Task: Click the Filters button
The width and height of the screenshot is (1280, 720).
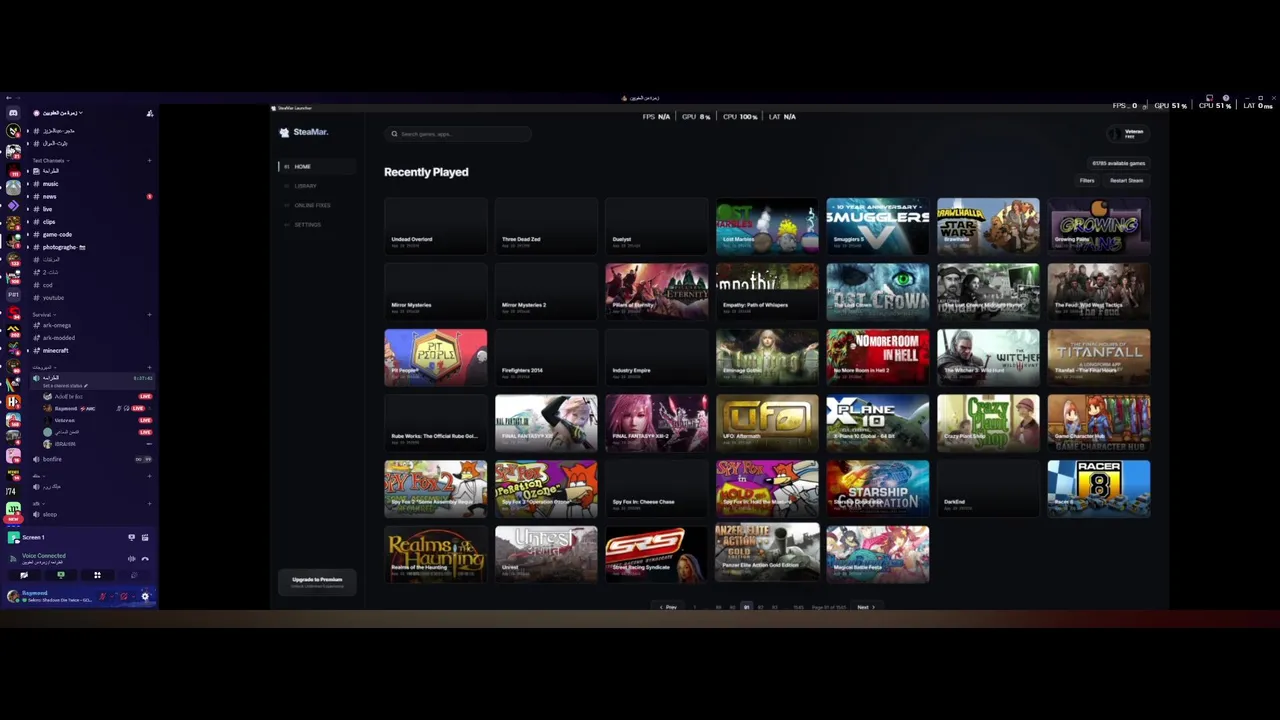Action: pyautogui.click(x=1087, y=181)
